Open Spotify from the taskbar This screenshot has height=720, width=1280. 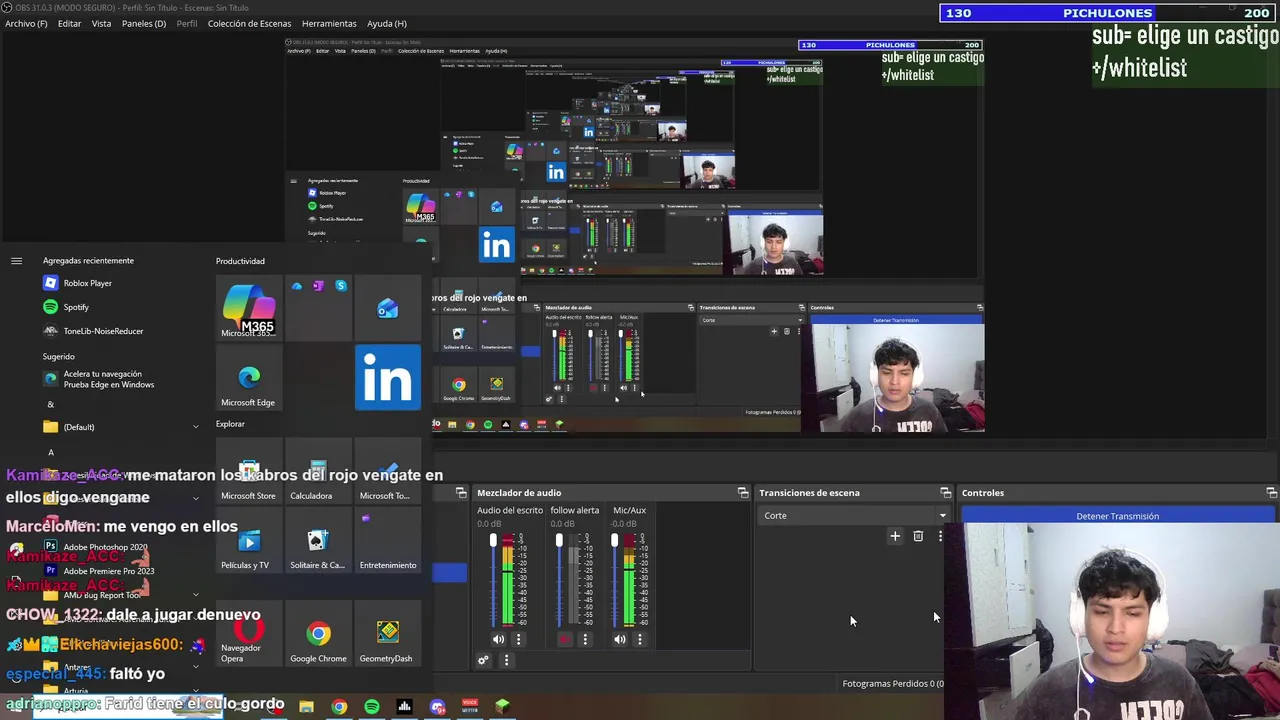[372, 707]
